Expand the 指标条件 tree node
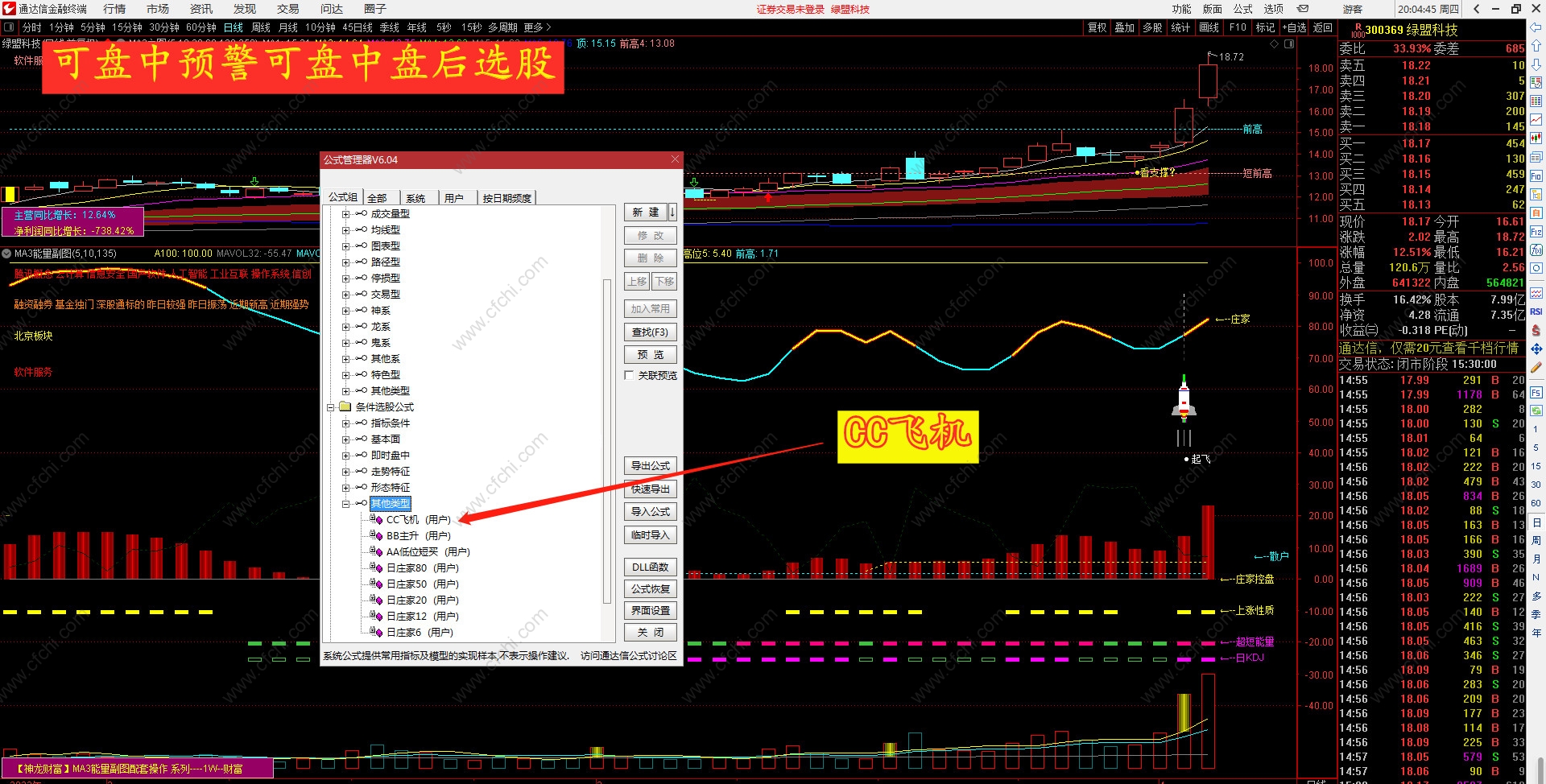 pos(345,423)
